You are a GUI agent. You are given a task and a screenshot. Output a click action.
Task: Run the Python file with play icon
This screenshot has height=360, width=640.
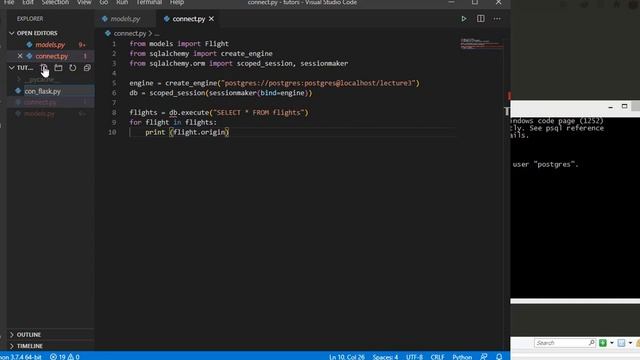(x=464, y=19)
